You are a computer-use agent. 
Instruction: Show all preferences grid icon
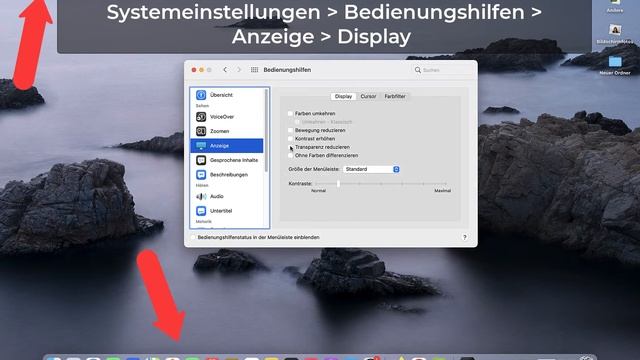pyautogui.click(x=254, y=70)
